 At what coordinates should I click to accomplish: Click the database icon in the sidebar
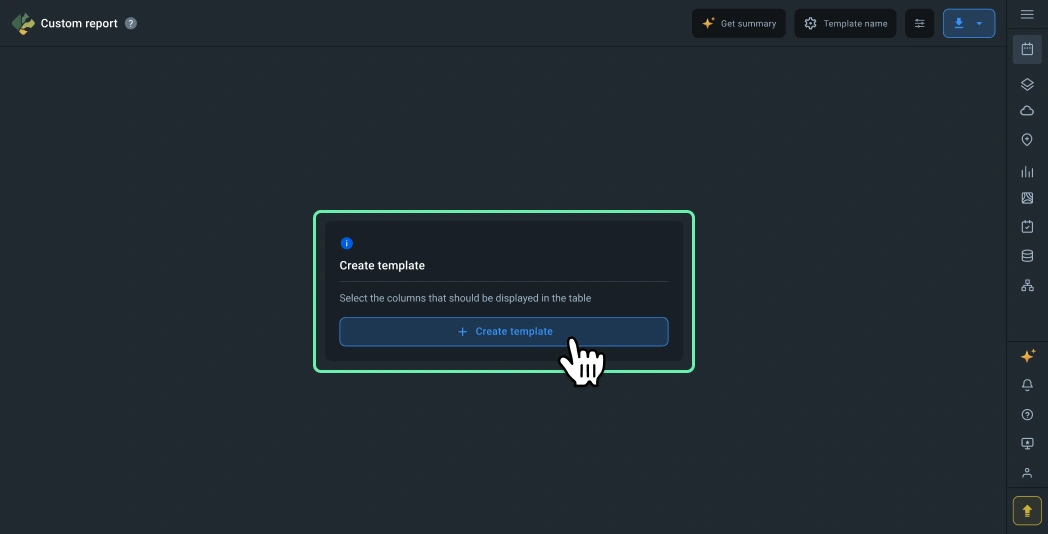1027,256
